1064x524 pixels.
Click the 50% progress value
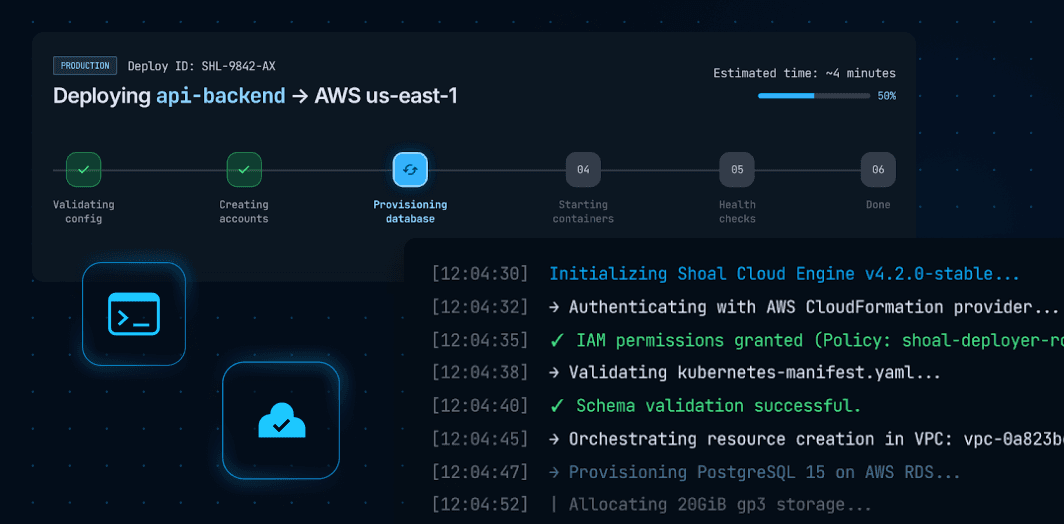click(886, 96)
